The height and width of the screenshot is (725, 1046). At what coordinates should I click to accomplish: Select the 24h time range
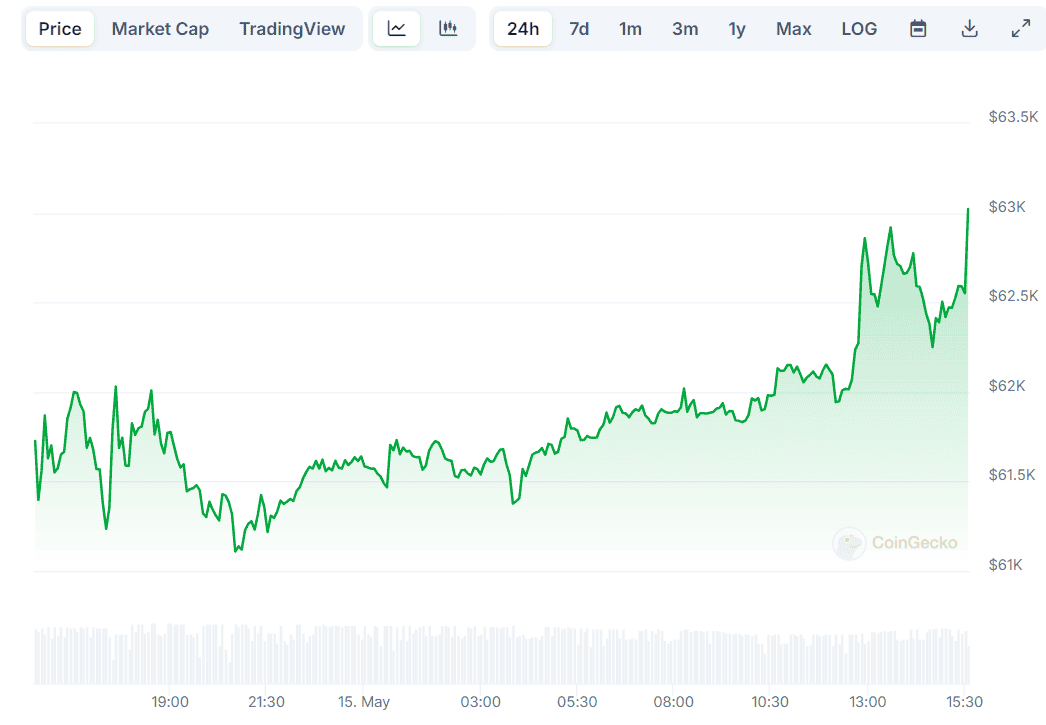tap(523, 29)
